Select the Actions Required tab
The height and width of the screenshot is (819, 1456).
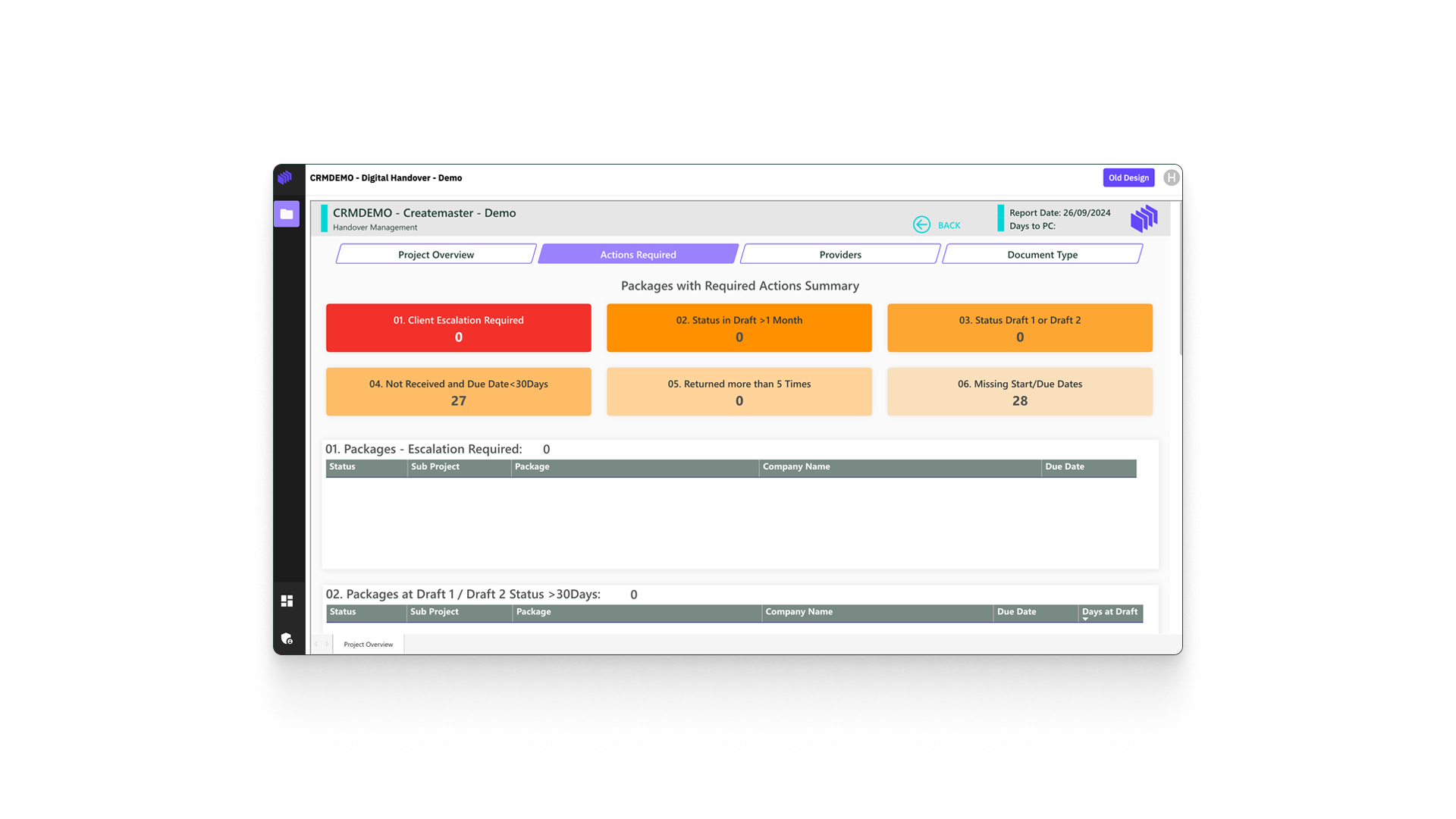point(636,254)
